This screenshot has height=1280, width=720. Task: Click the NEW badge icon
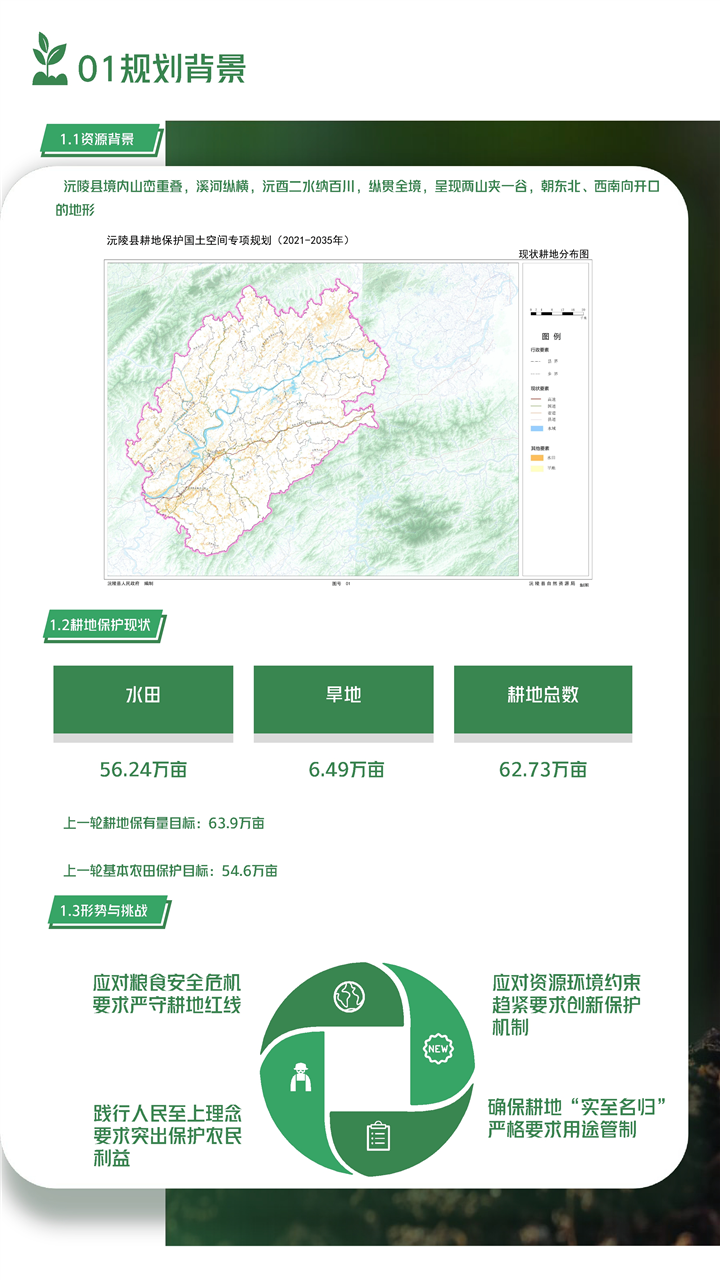pos(438,1049)
